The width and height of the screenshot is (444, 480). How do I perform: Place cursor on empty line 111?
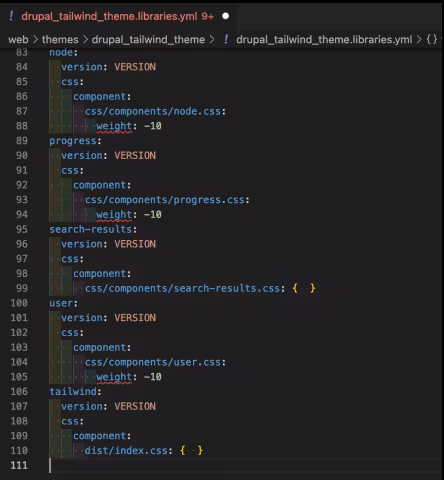(x=245, y=465)
